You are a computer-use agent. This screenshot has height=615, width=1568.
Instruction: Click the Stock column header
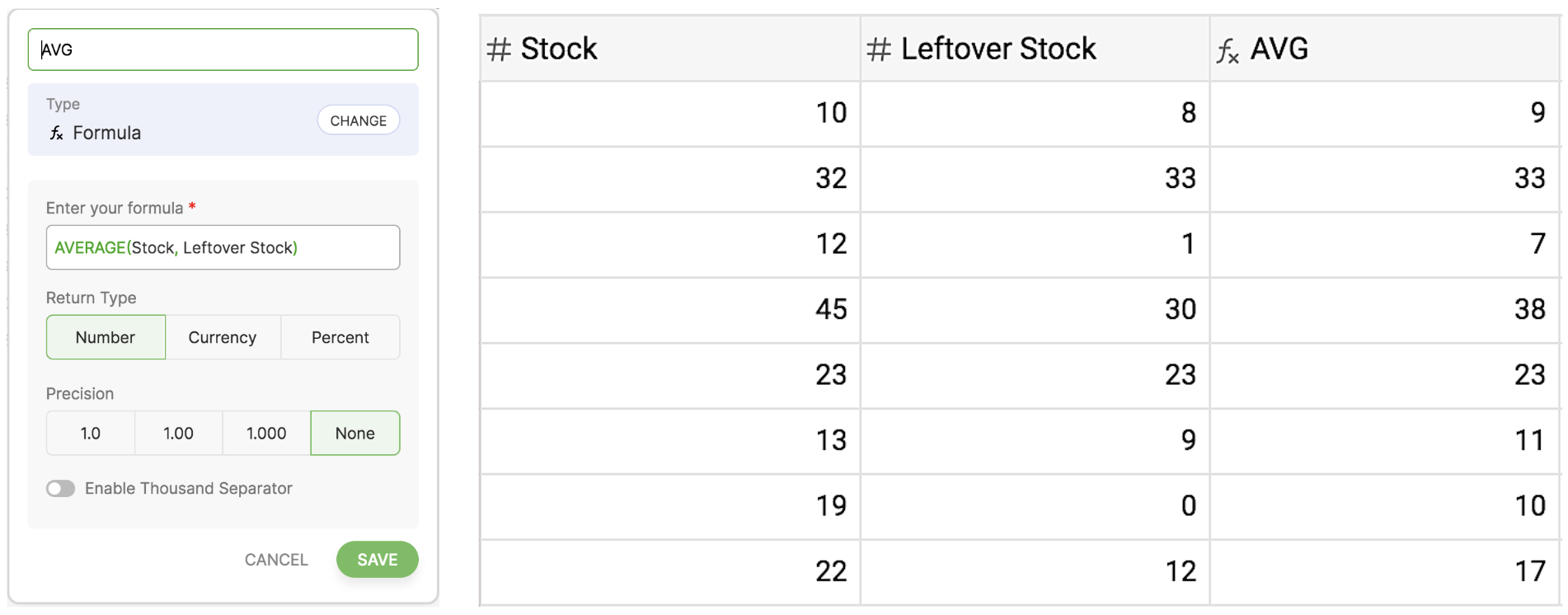(x=559, y=49)
